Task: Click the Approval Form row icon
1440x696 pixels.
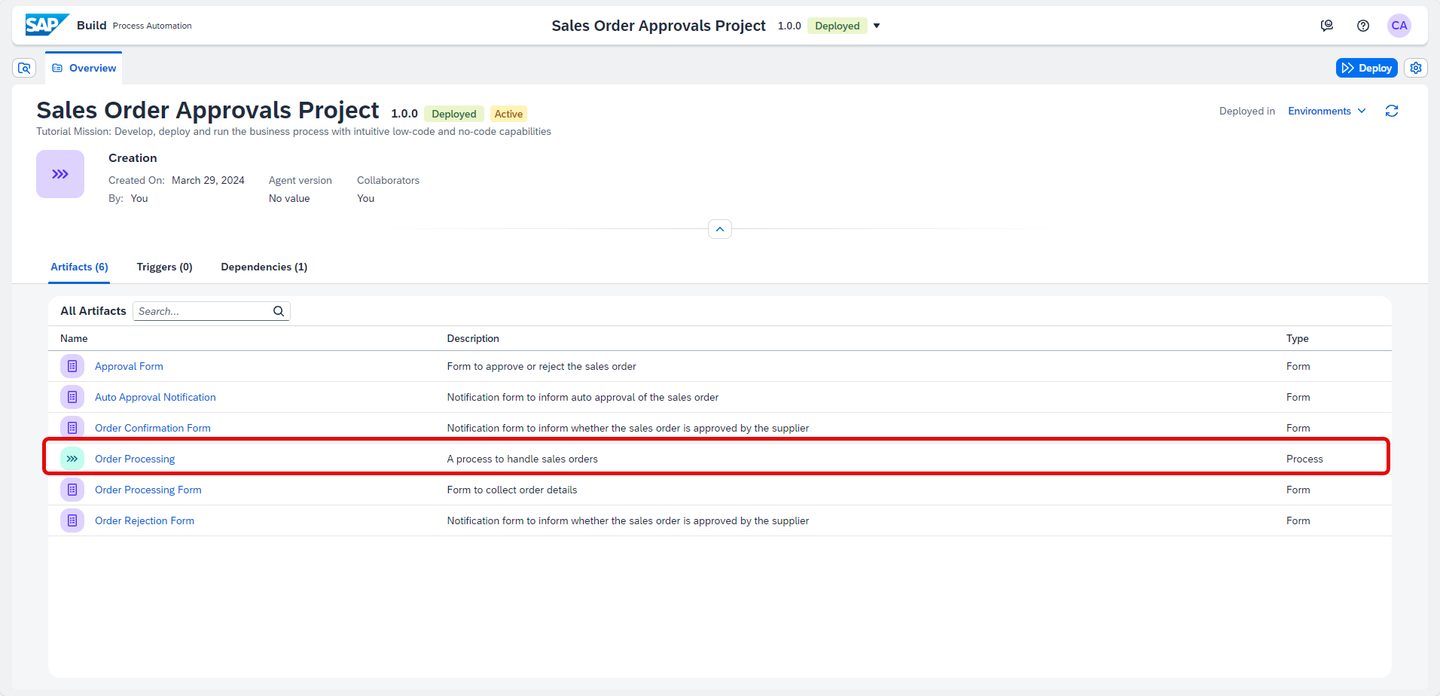Action: click(72, 366)
